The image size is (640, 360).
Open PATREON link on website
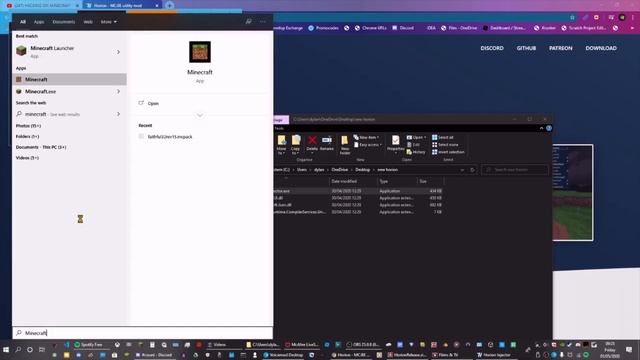click(x=560, y=48)
